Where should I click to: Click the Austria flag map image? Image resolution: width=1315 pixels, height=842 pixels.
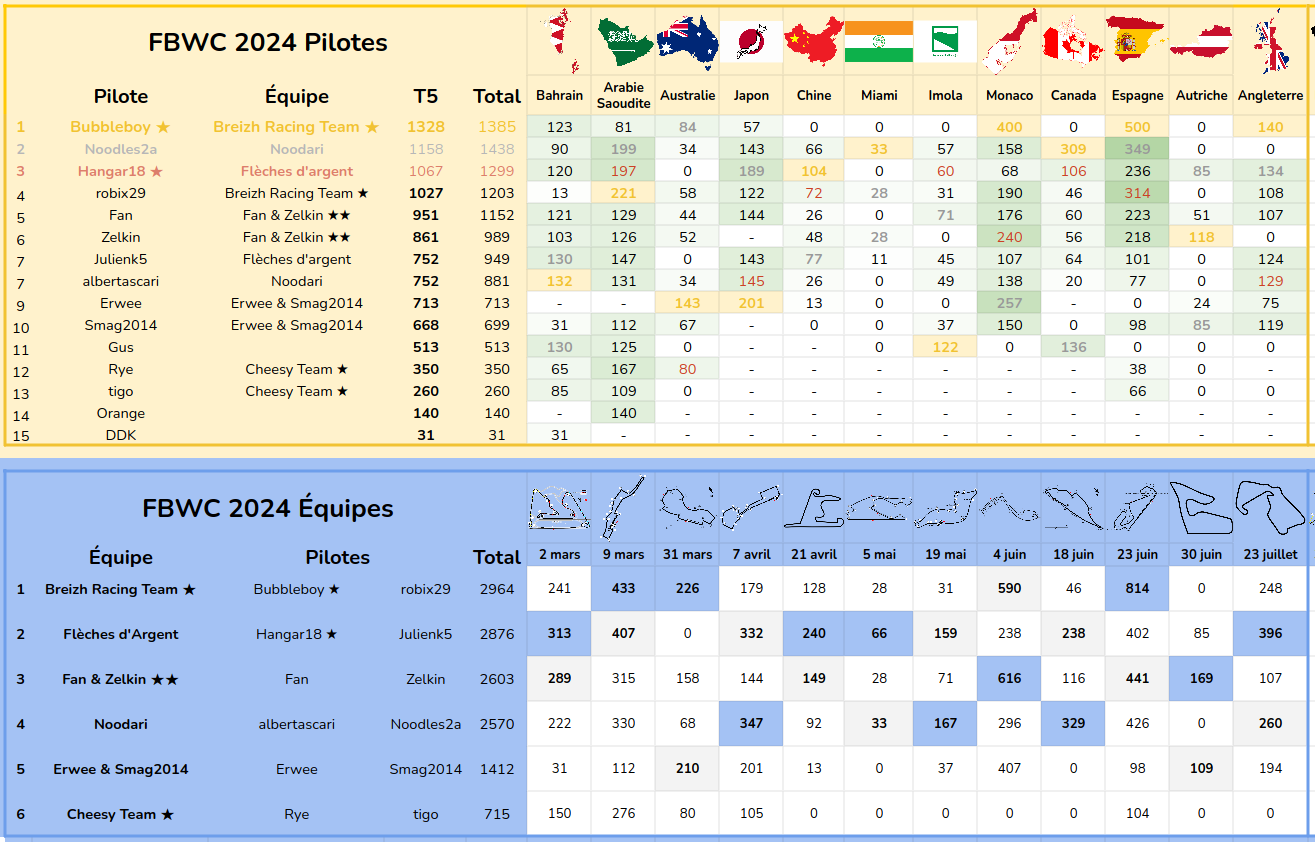point(1201,42)
